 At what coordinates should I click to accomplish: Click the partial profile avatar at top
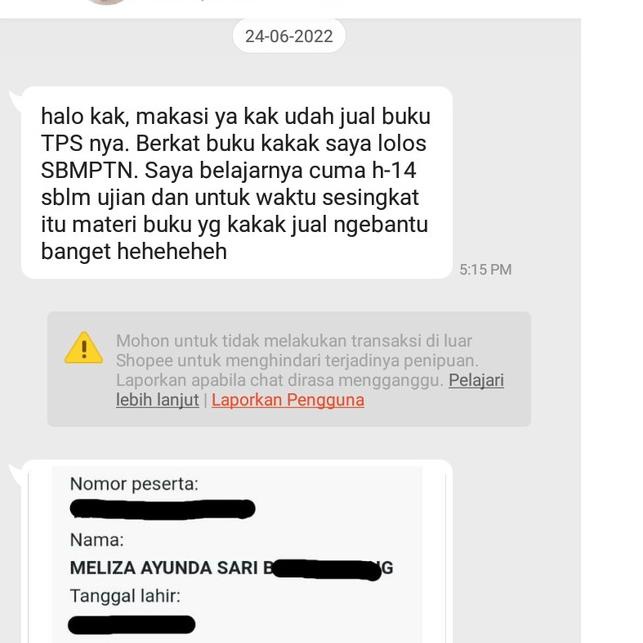[x=107, y=2]
